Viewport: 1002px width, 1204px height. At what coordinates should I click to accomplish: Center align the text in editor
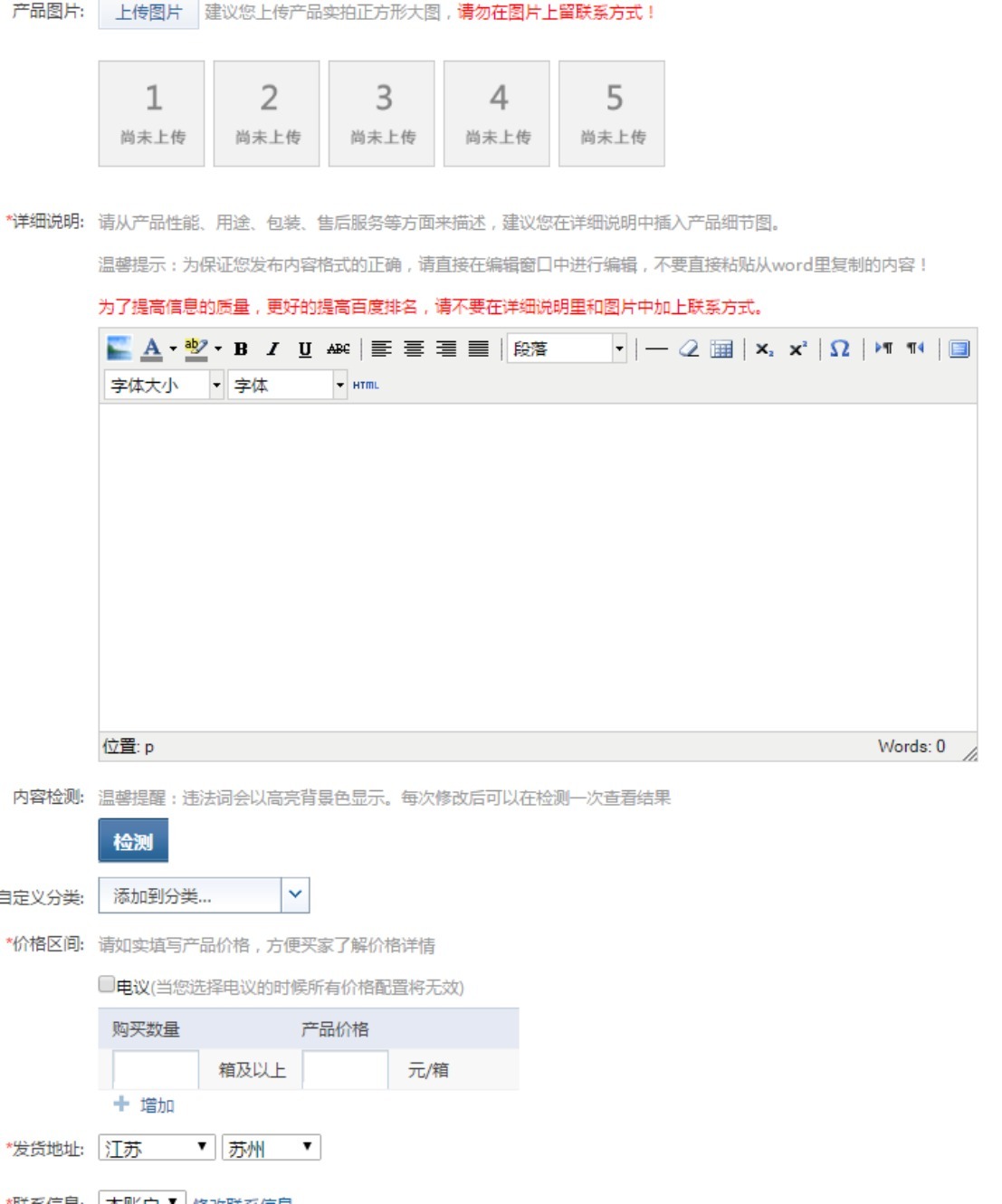pos(414,349)
